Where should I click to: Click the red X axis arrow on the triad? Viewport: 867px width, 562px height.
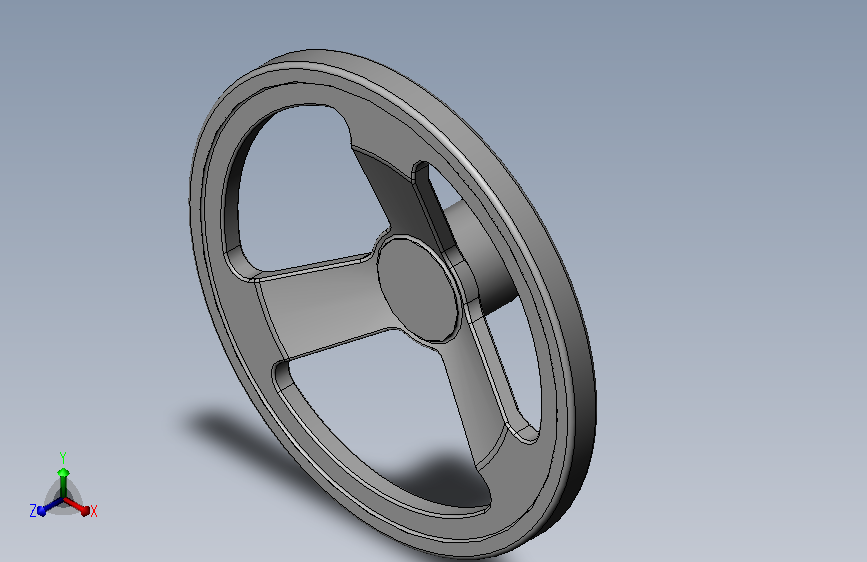(77, 506)
